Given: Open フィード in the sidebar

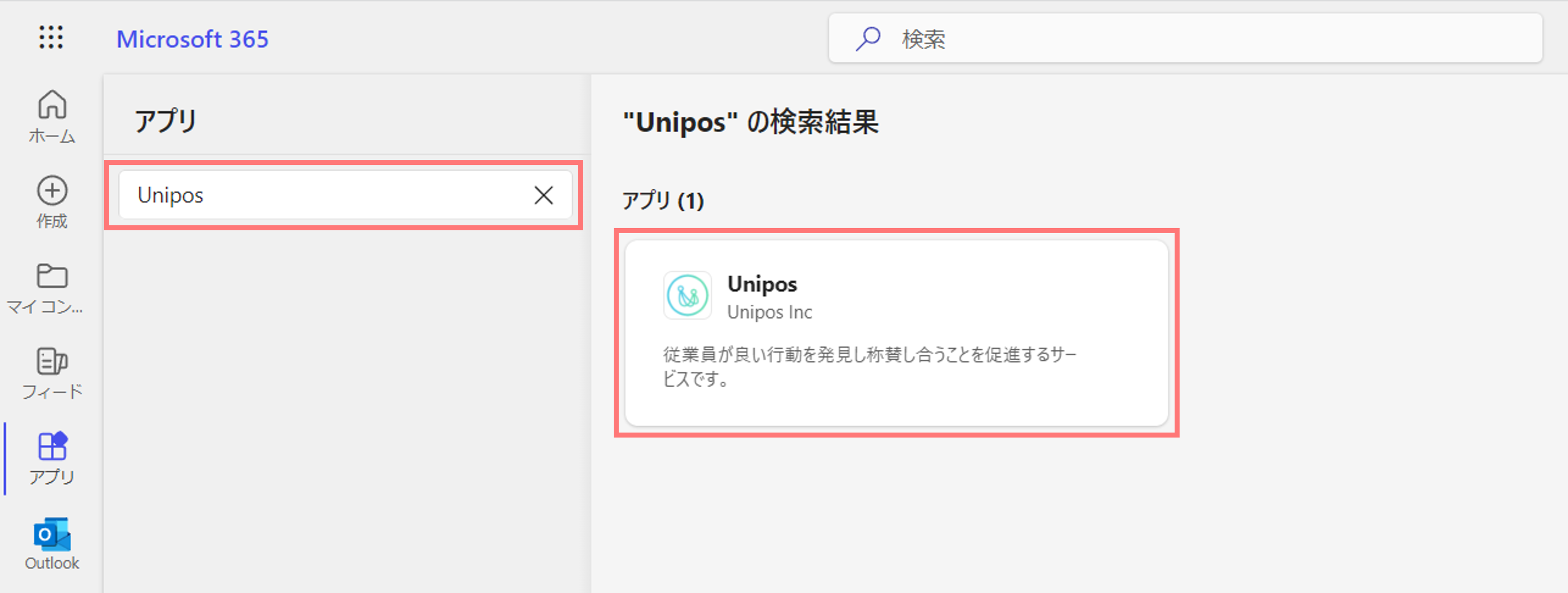Looking at the screenshot, I should 52,373.
